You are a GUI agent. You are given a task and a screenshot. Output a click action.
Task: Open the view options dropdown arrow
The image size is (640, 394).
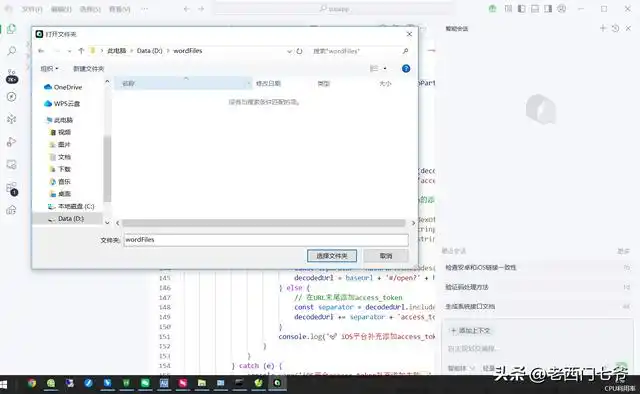pos(384,69)
